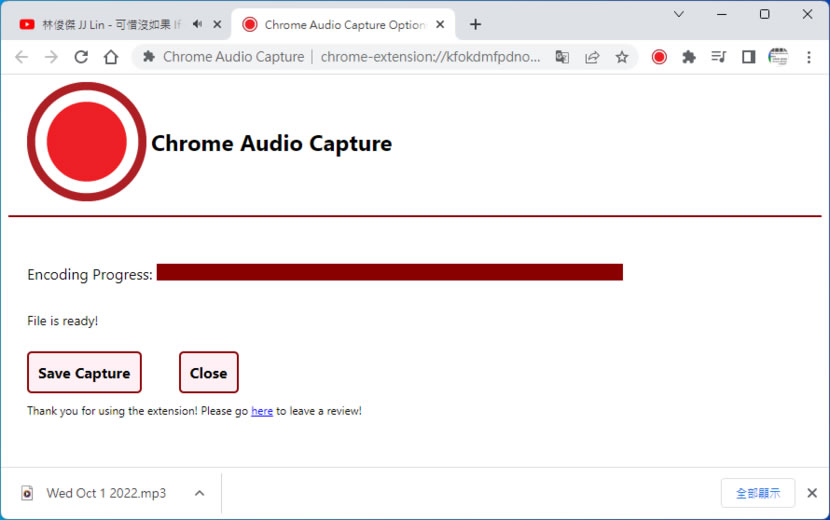Viewport: 830px width, 520px height.
Task: Open downloaded Wed Oct 1 2022.mp3 file
Action: coord(106,493)
